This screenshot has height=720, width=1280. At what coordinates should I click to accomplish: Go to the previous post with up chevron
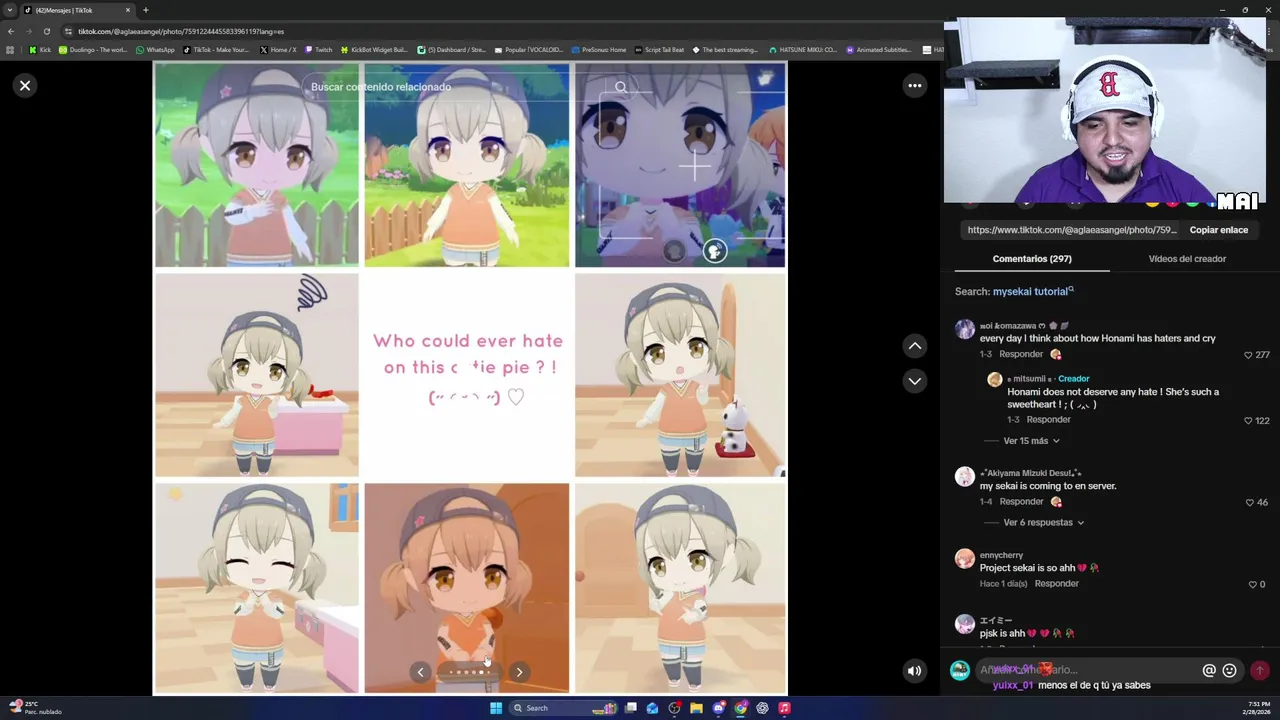[914, 345]
